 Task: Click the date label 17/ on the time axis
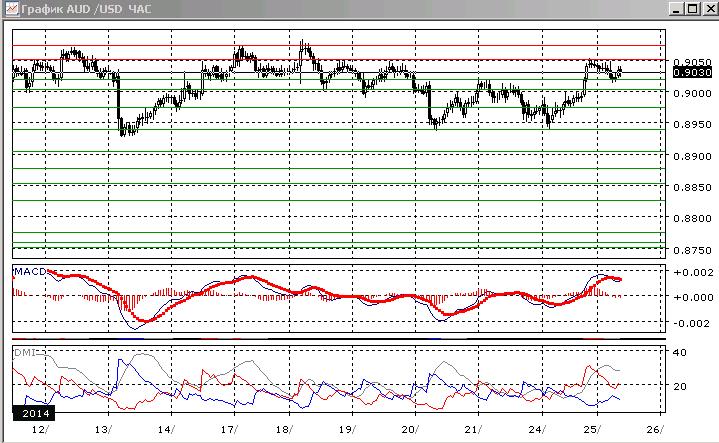coord(229,430)
